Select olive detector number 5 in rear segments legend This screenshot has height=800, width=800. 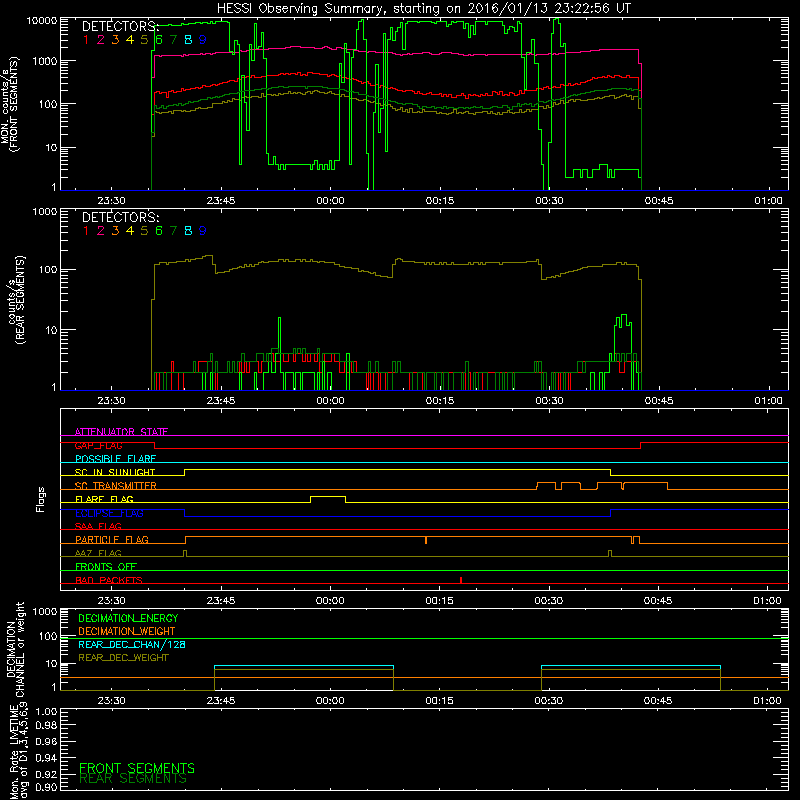(144, 231)
